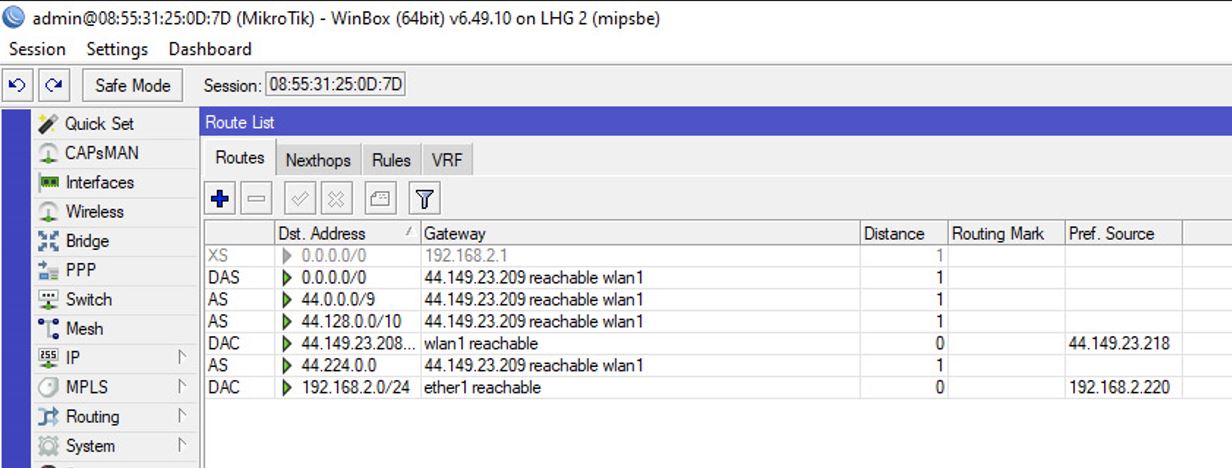
Task: Open the Dashboard menu
Action: [x=210, y=49]
